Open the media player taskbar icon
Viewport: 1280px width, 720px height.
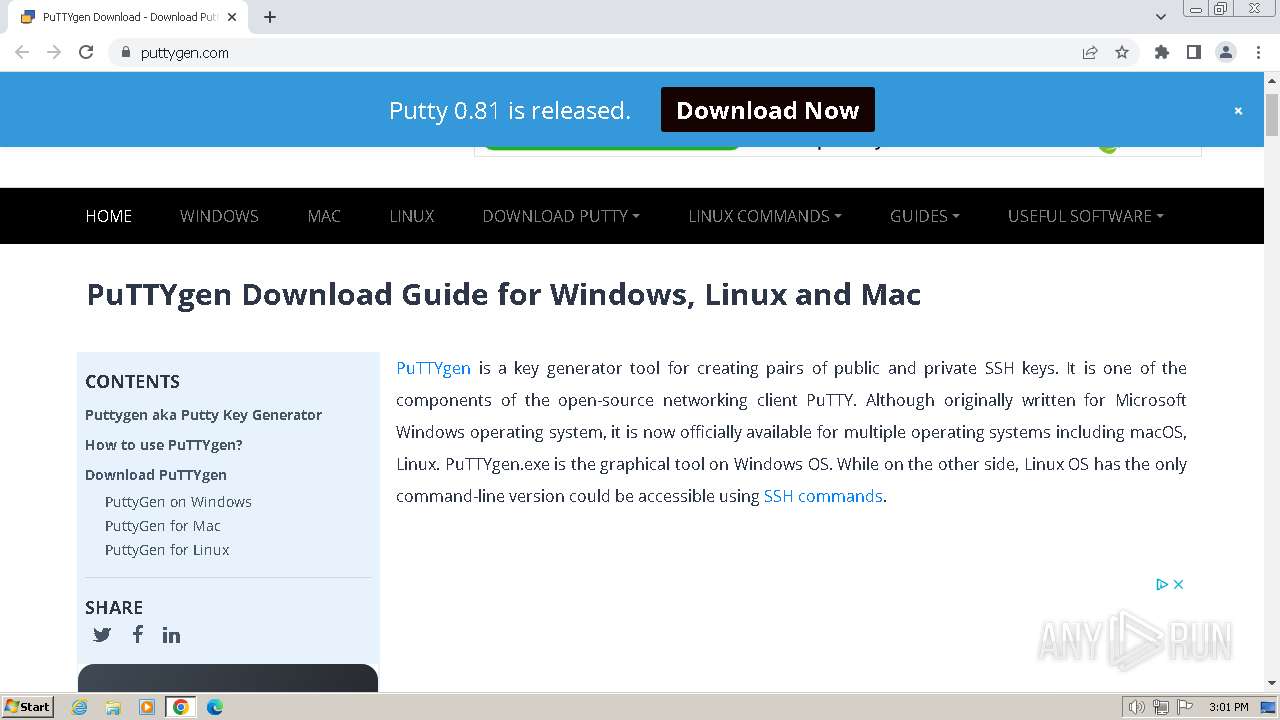coord(147,707)
